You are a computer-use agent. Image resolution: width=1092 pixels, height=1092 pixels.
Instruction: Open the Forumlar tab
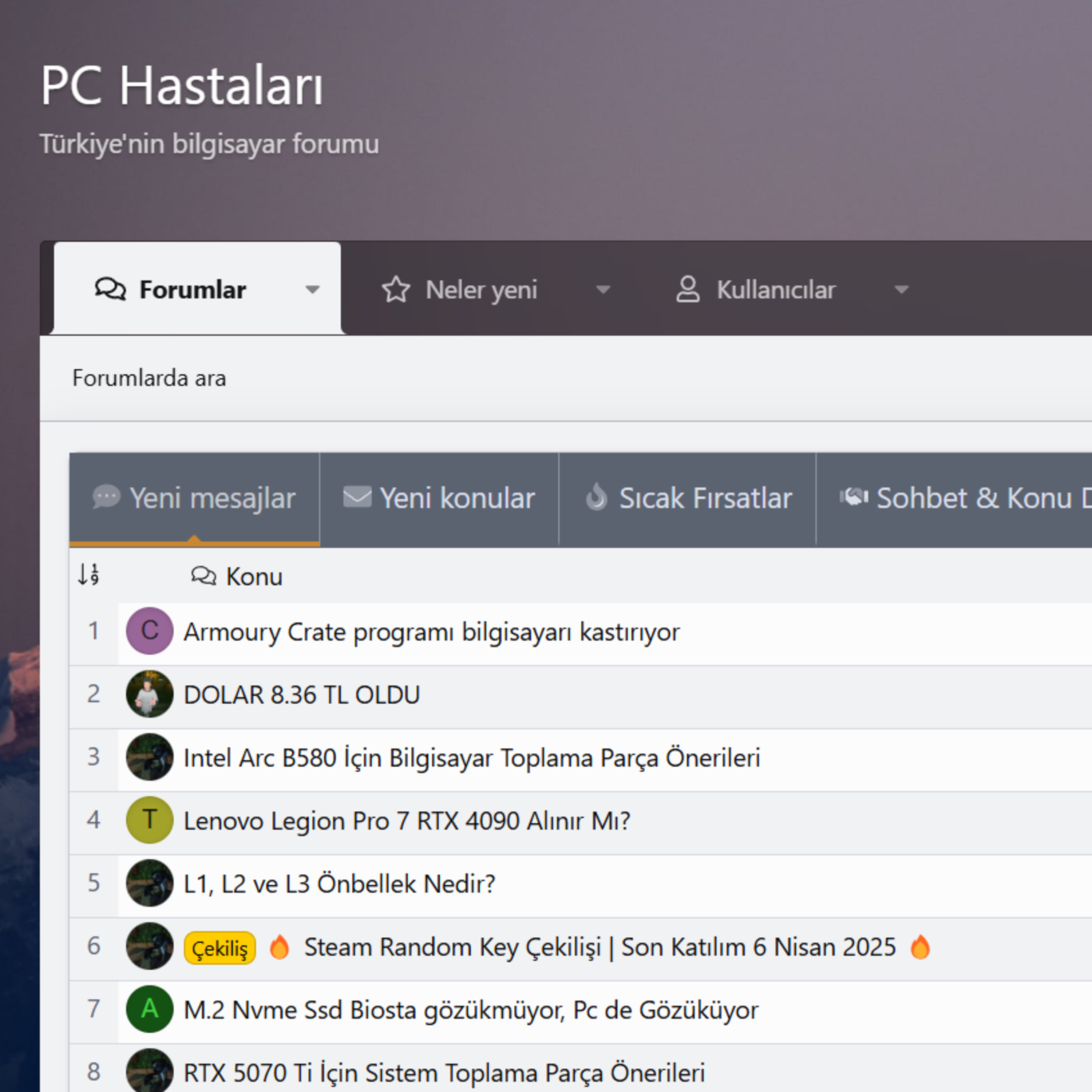(170, 289)
